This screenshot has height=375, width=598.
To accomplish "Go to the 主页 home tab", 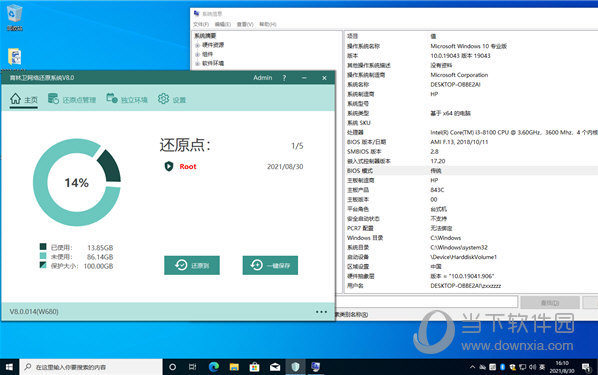I will click(x=24, y=99).
